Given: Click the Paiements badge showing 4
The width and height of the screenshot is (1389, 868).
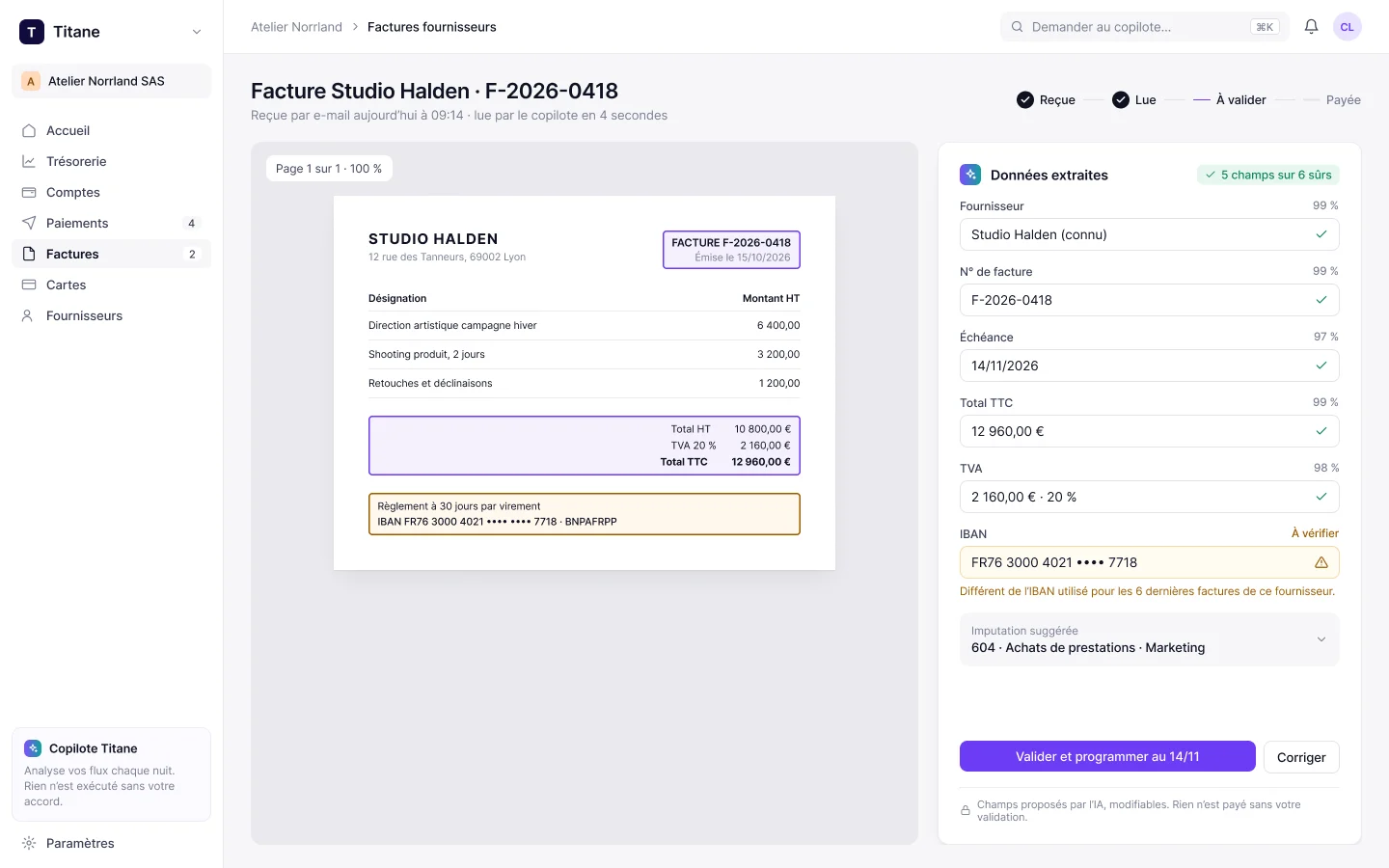Looking at the screenshot, I should (x=191, y=223).
